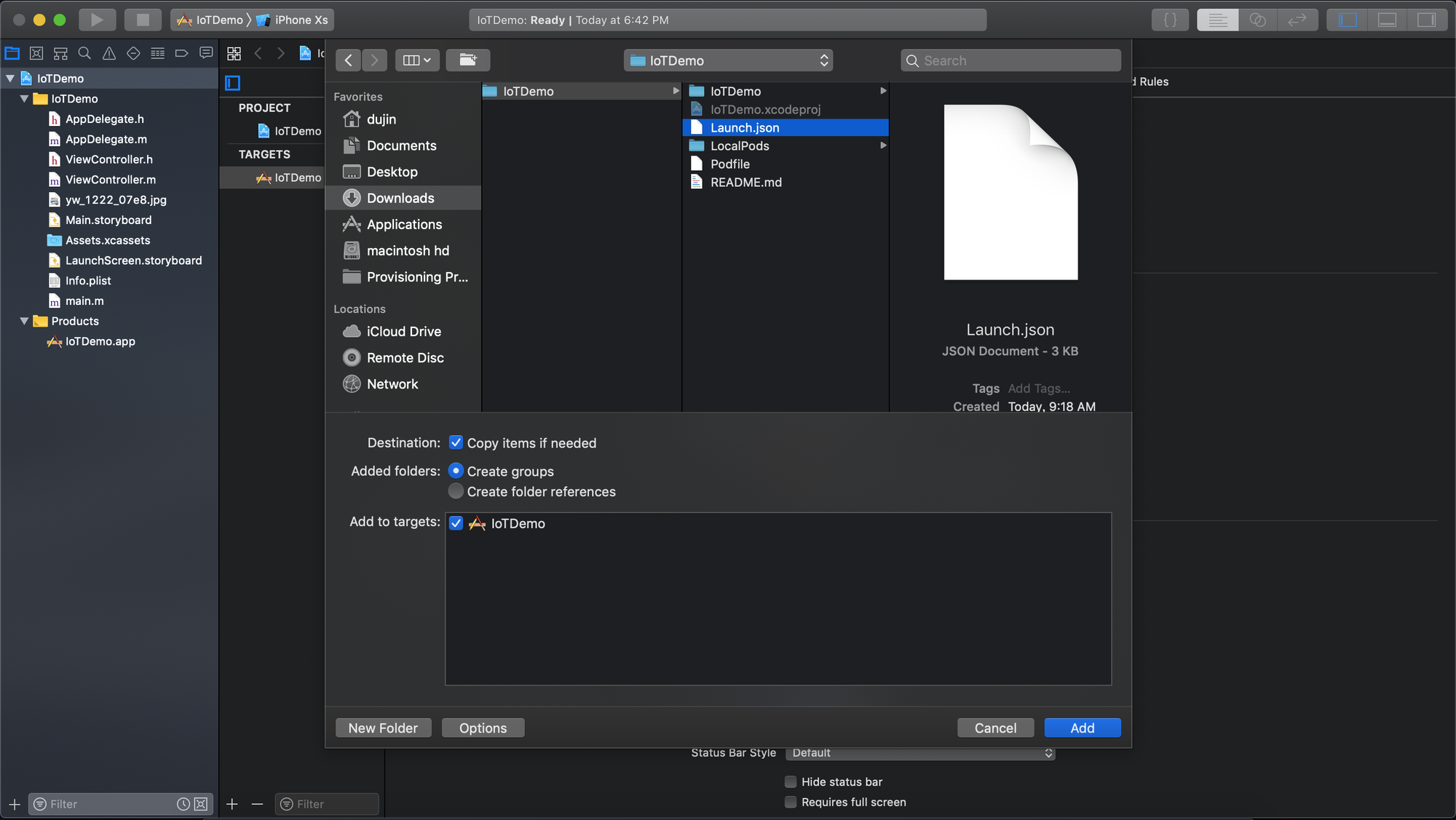The width and height of the screenshot is (1456, 820).
Task: Select Create folder references radio option
Action: click(456, 491)
